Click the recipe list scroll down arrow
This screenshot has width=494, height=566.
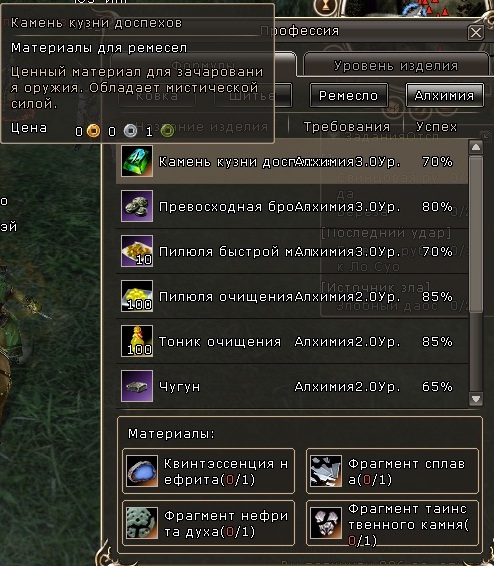pyautogui.click(x=476, y=399)
